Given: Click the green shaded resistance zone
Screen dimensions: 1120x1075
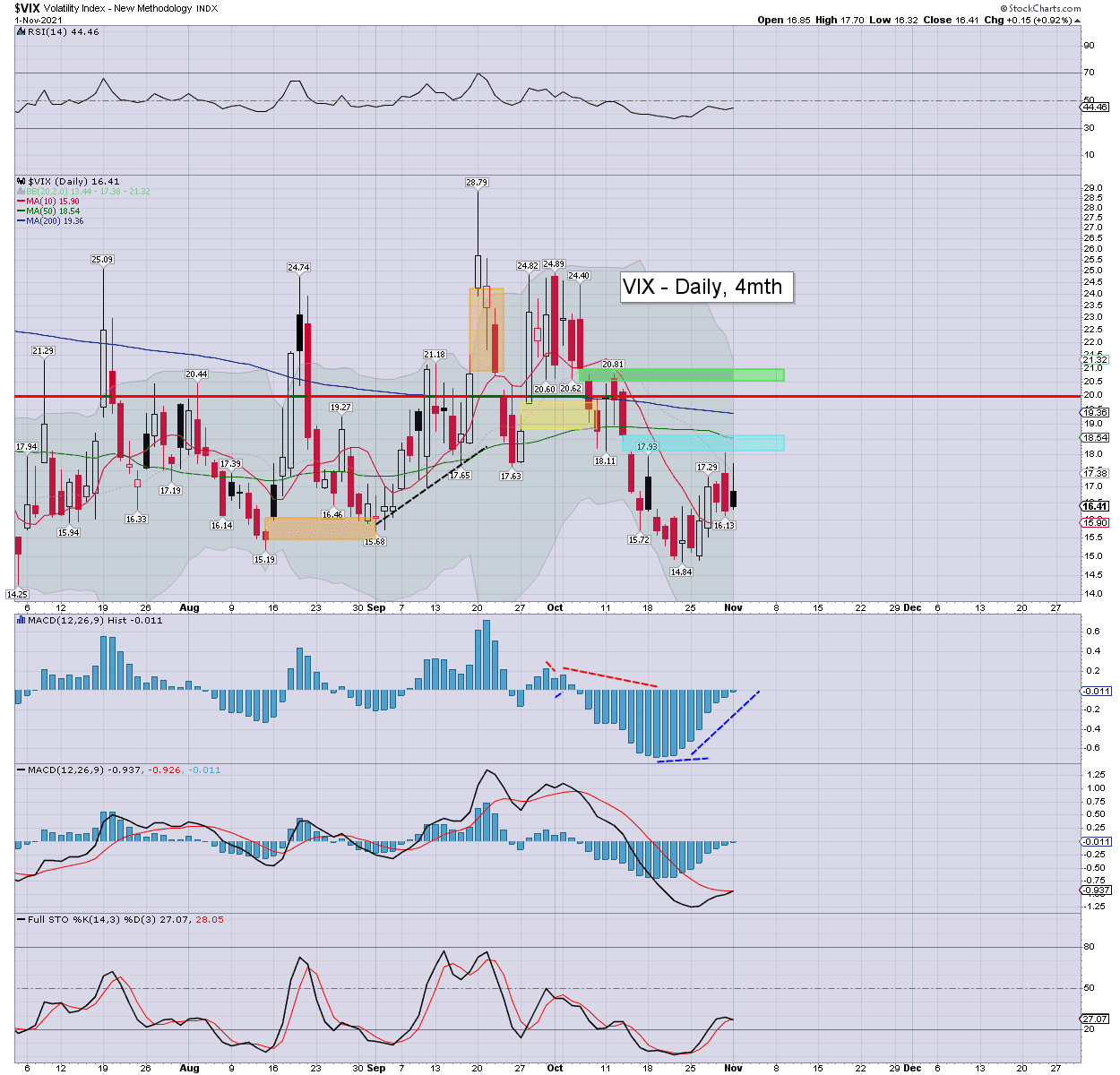Looking at the screenshot, I should 682,374.
